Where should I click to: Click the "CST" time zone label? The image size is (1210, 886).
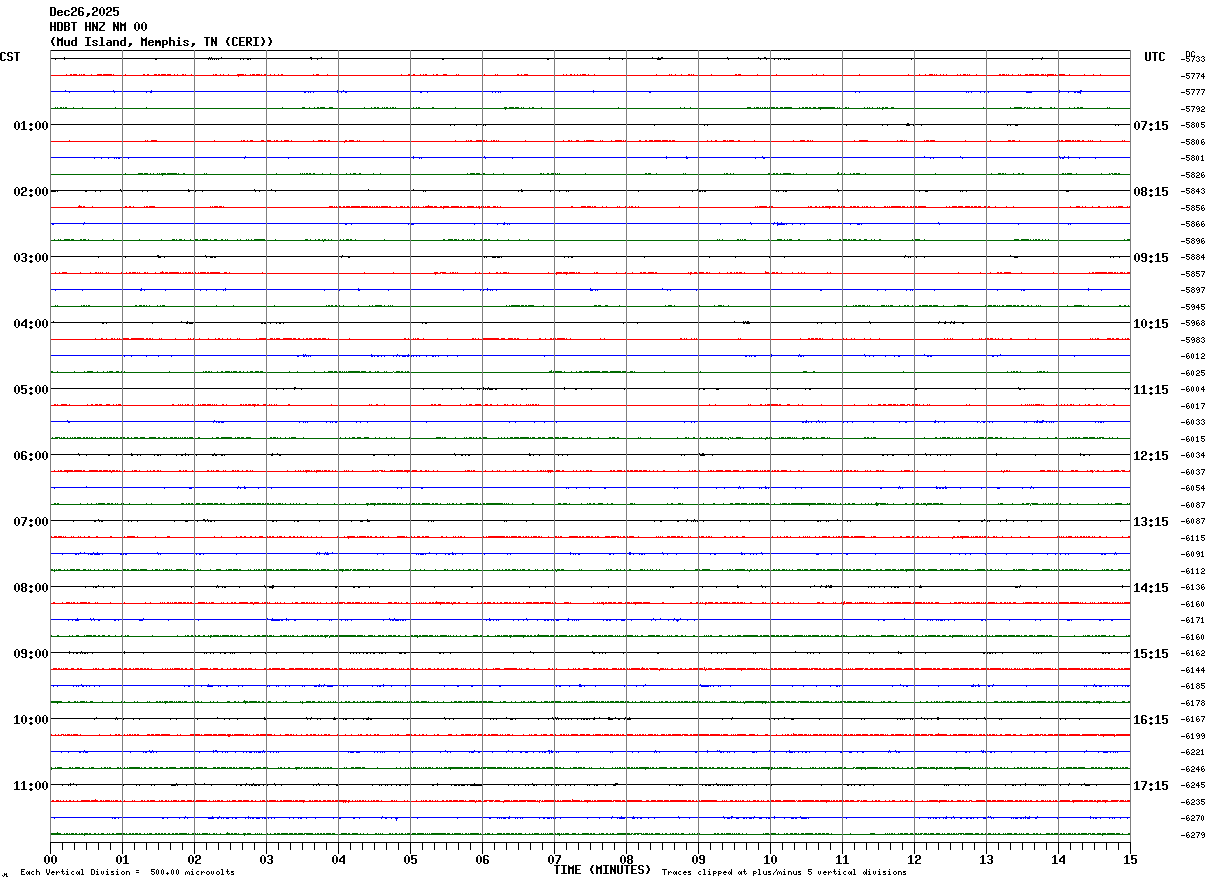(x=10, y=57)
